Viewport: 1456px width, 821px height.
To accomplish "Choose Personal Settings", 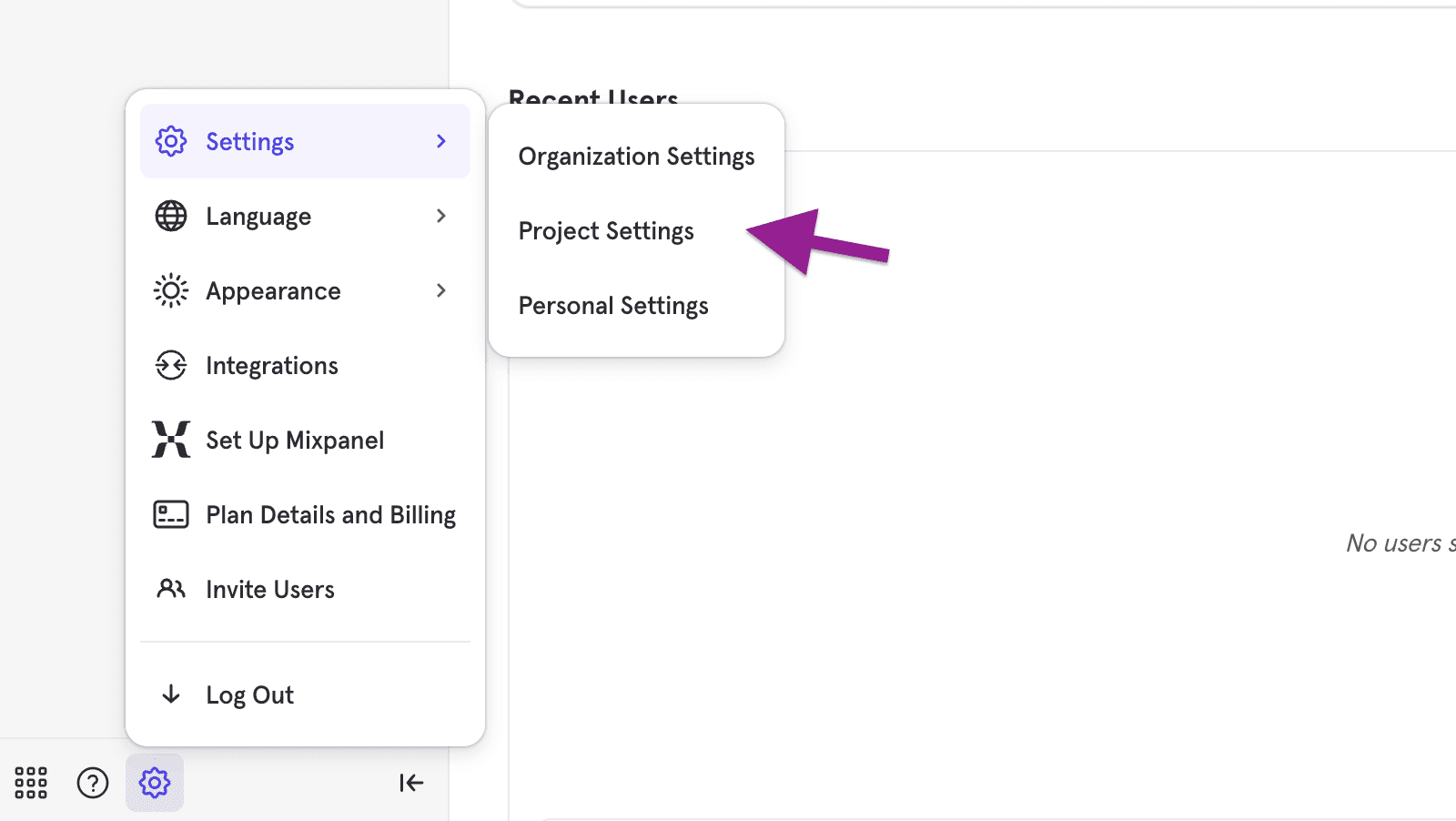I will (613, 306).
